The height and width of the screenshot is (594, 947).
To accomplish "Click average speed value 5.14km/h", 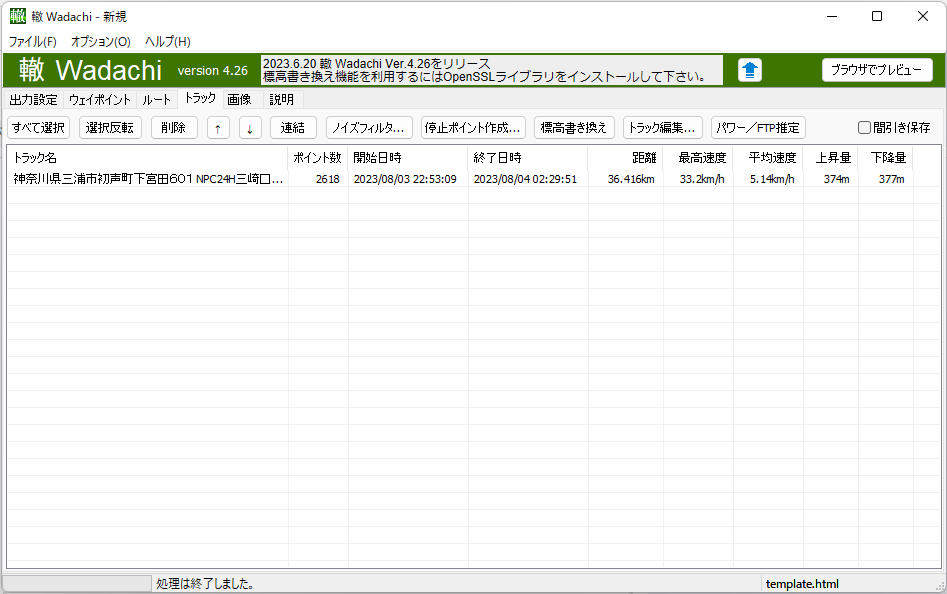I will [x=772, y=179].
